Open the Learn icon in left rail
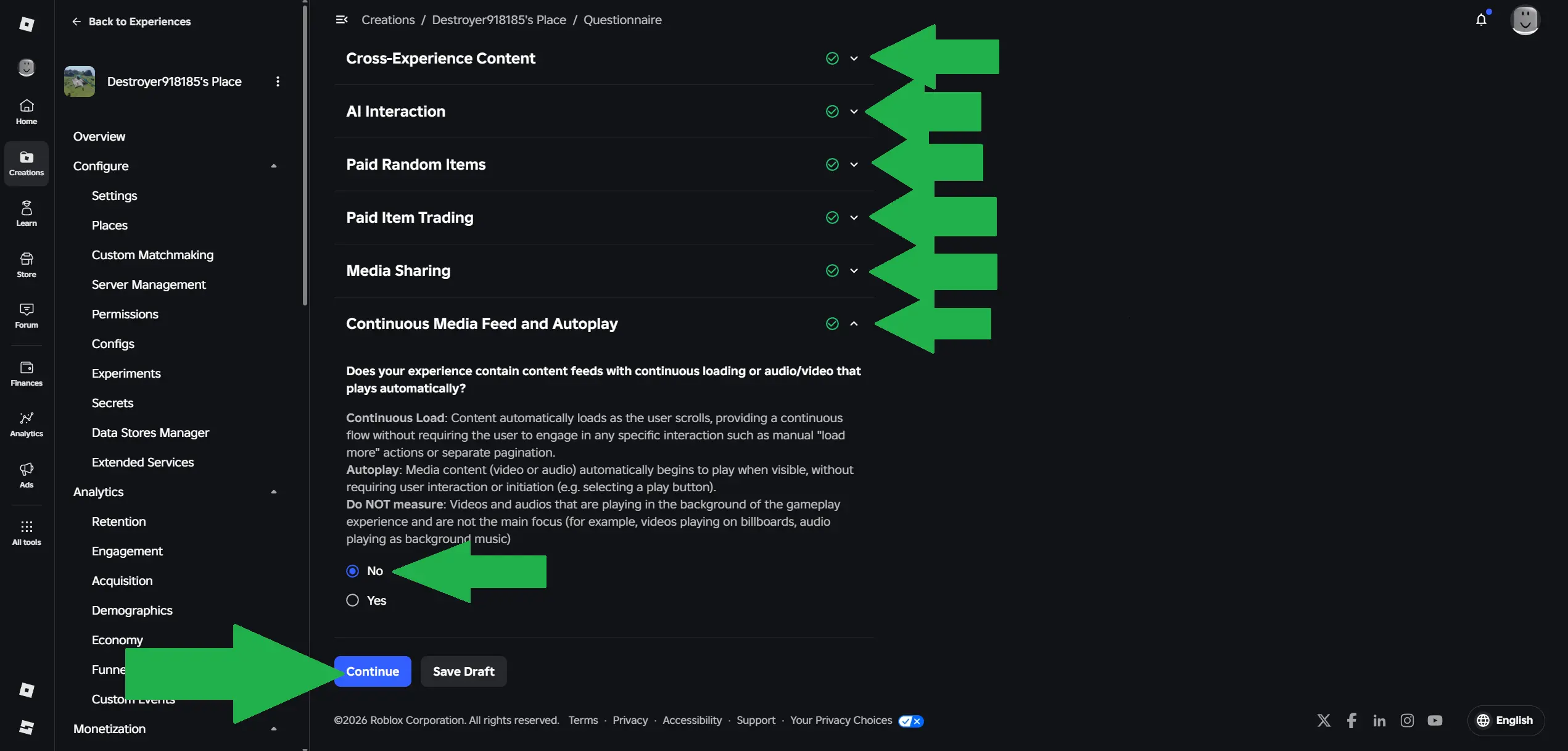The height and width of the screenshot is (751, 1568). click(27, 214)
